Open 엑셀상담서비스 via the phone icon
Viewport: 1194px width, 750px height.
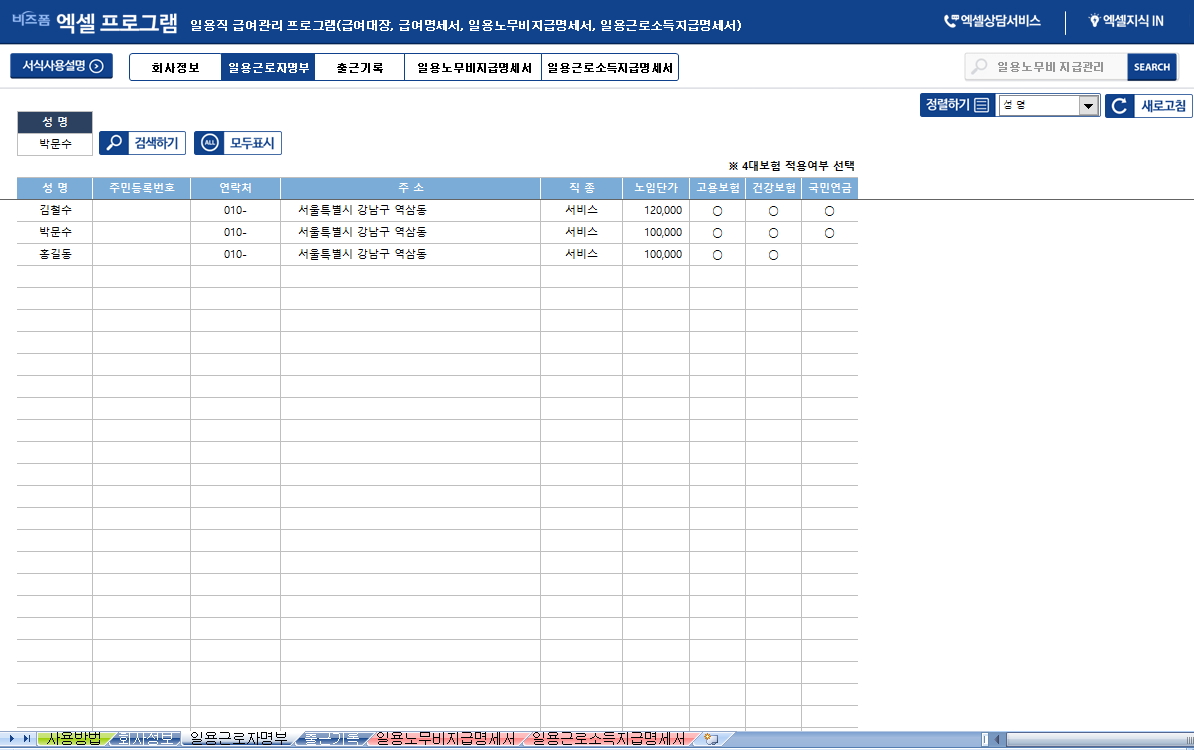(950, 21)
